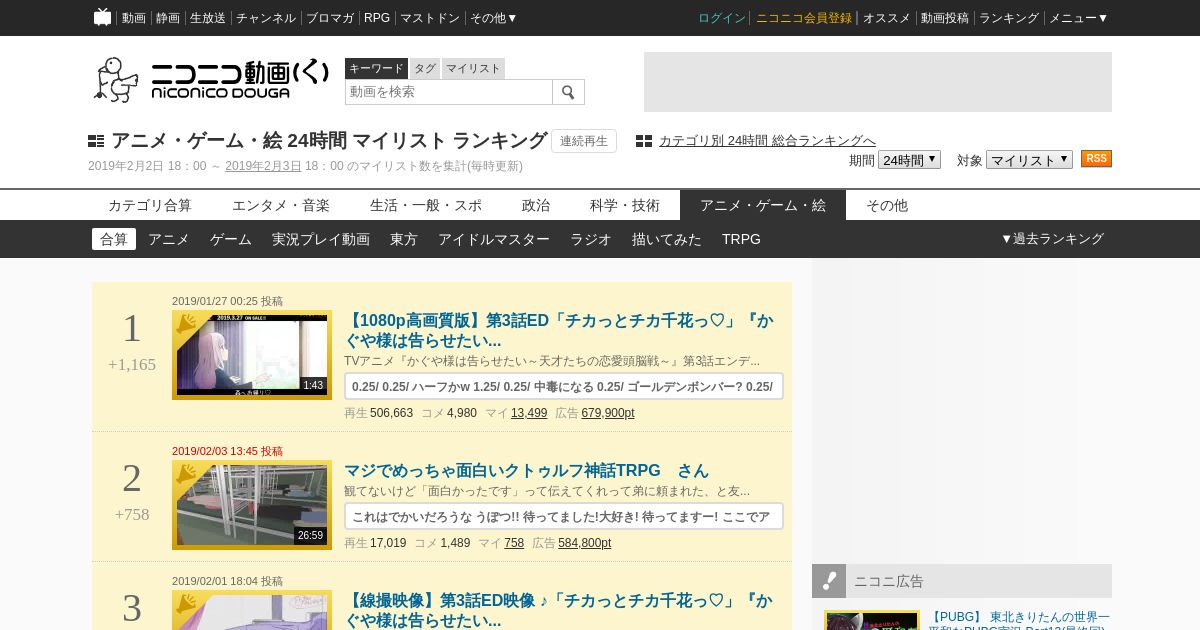Select the キーワード search mode
The width and height of the screenshot is (1200, 630).
(376, 68)
